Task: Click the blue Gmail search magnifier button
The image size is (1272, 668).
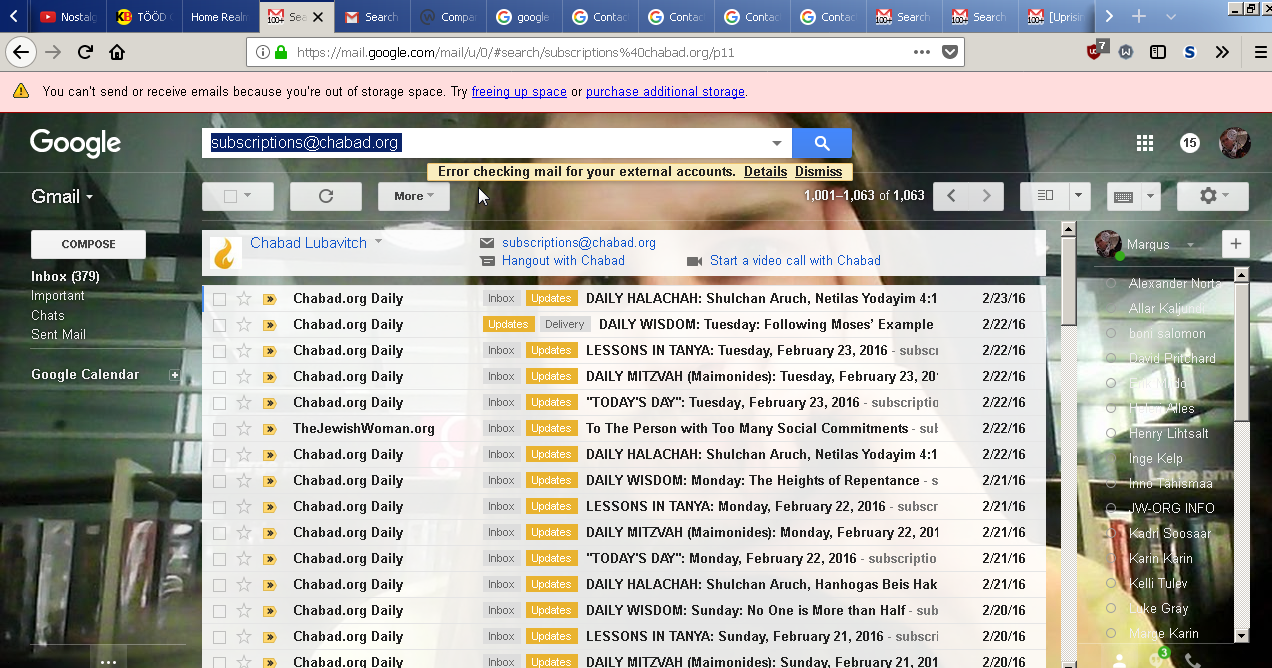Action: (x=821, y=143)
